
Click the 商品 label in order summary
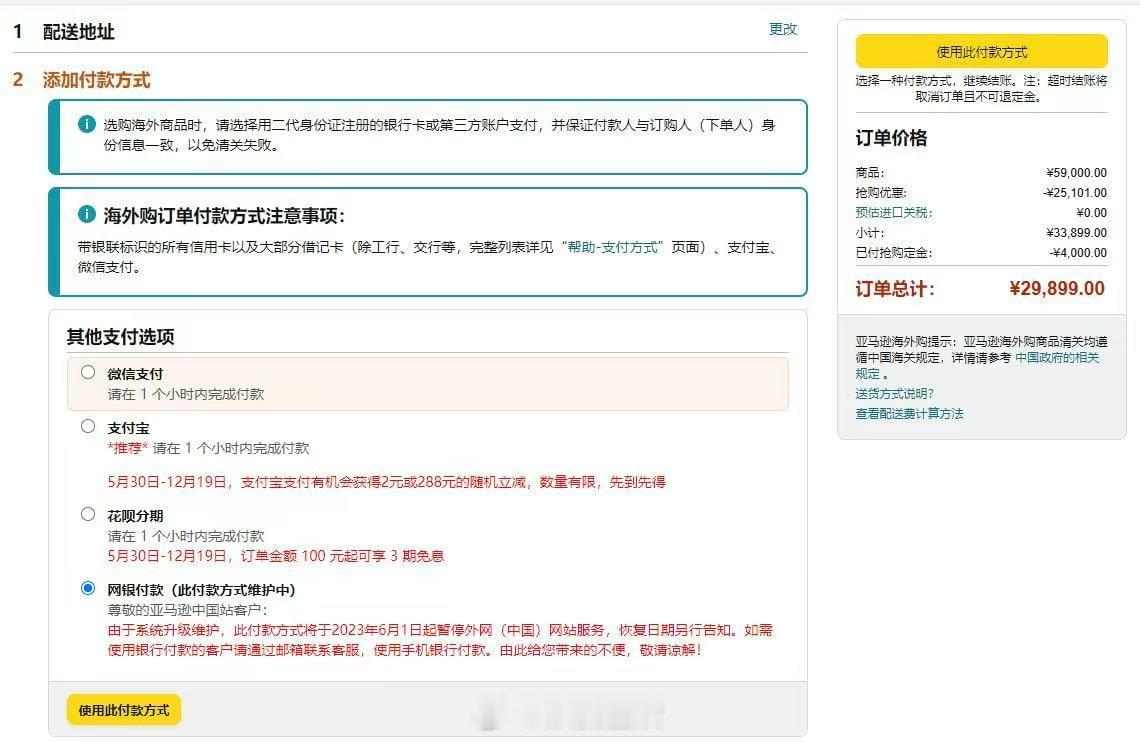pyautogui.click(x=870, y=173)
